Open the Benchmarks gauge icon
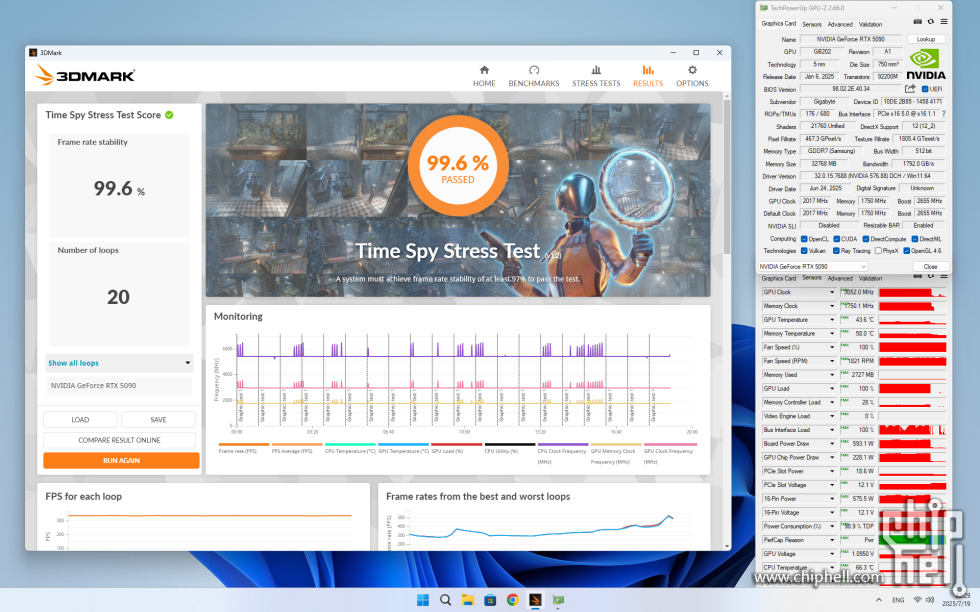The width and height of the screenshot is (980, 612). click(x=534, y=70)
